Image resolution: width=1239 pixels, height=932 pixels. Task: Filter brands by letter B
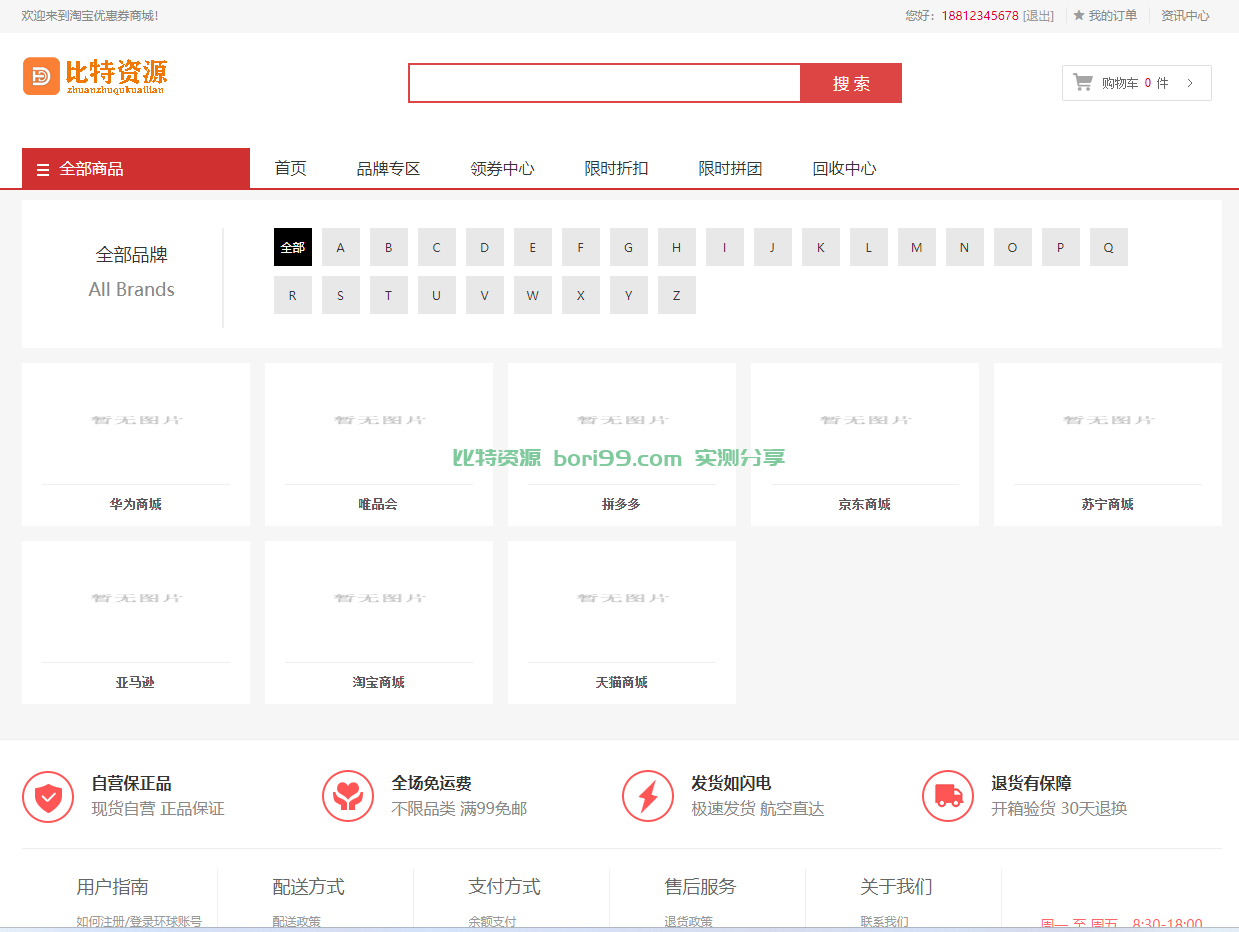click(389, 247)
